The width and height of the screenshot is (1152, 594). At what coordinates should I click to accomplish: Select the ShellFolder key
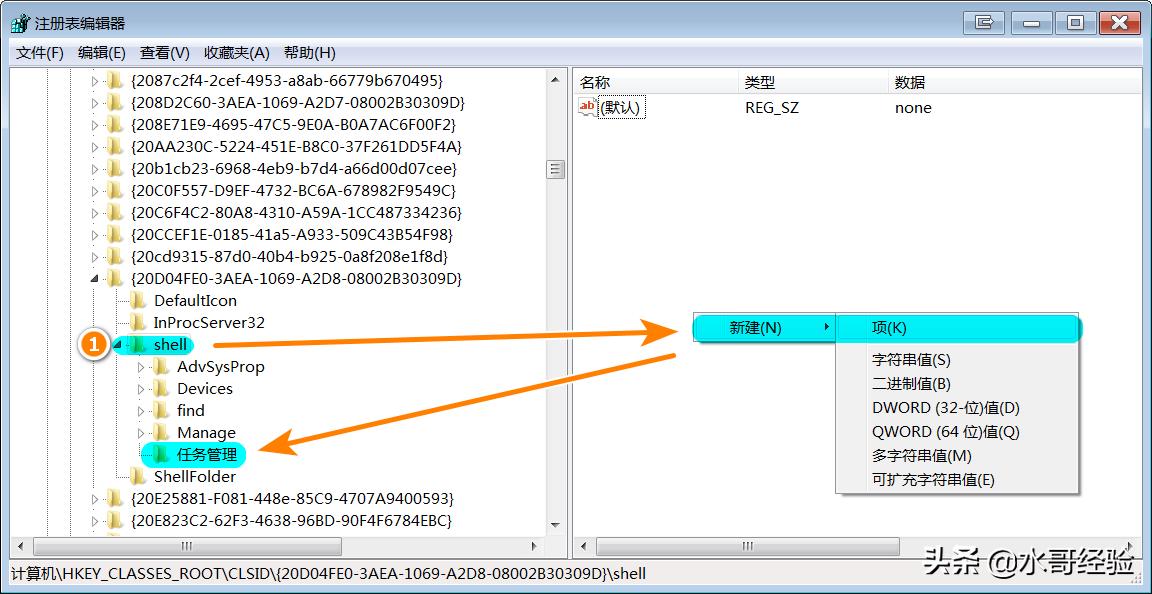195,476
